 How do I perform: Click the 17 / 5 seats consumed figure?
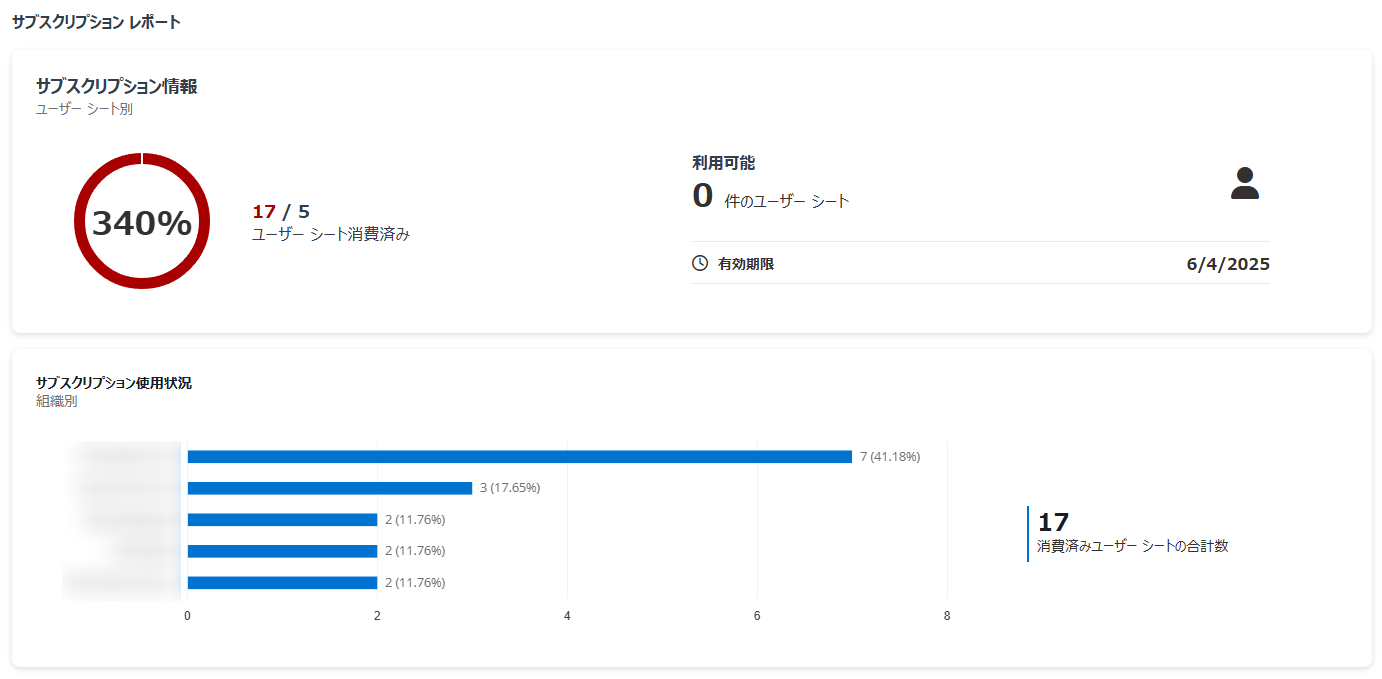click(281, 212)
